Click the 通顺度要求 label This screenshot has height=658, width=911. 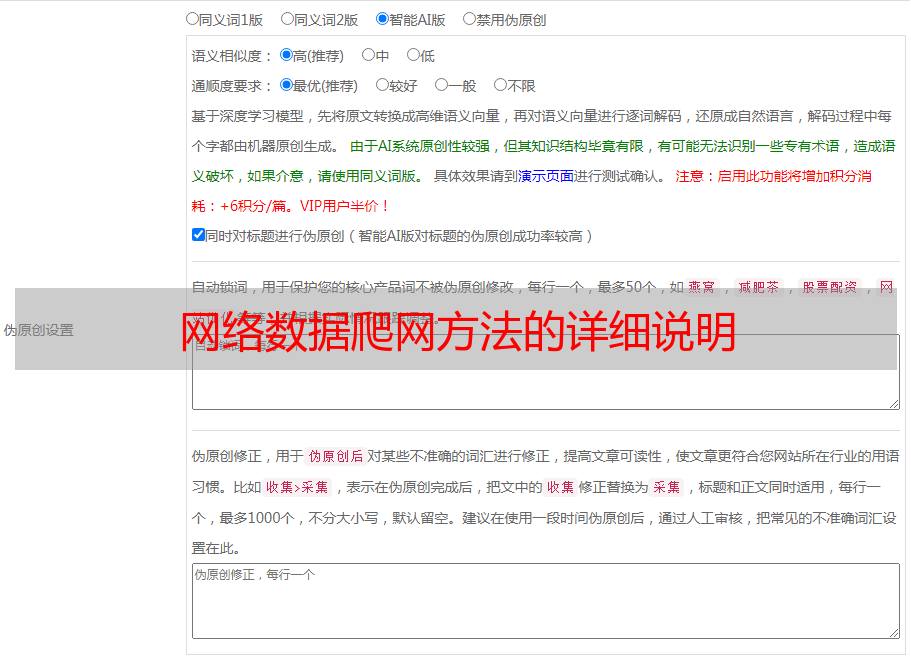pyautogui.click(x=232, y=86)
